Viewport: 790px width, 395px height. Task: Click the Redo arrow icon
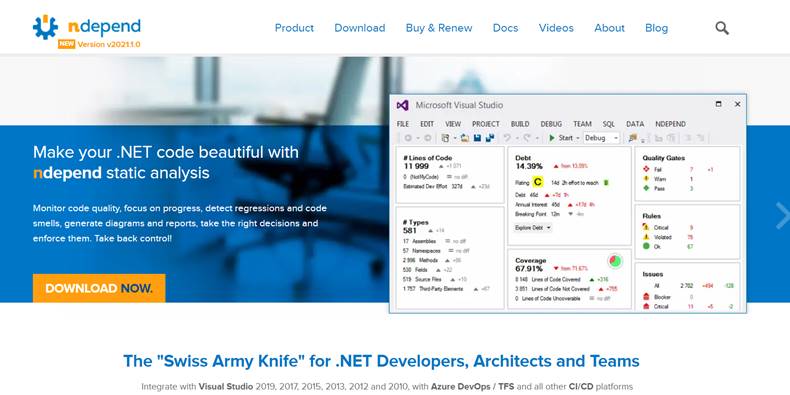[x=527, y=138]
